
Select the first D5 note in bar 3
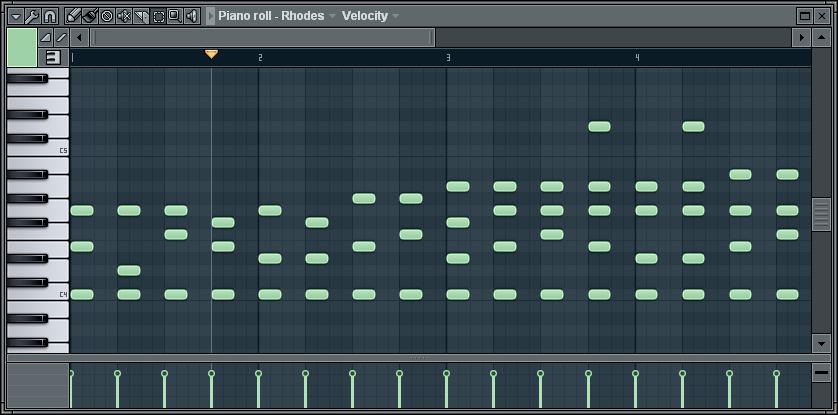point(599,127)
